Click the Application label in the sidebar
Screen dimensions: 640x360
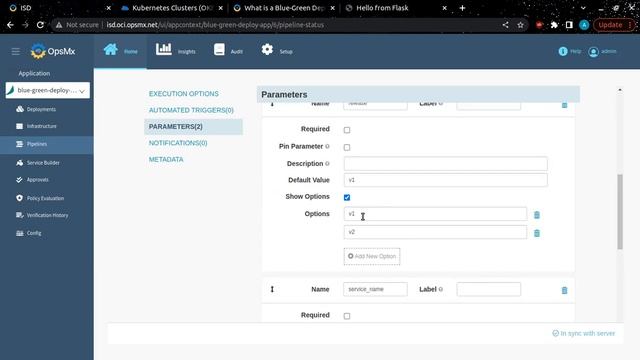point(34,73)
